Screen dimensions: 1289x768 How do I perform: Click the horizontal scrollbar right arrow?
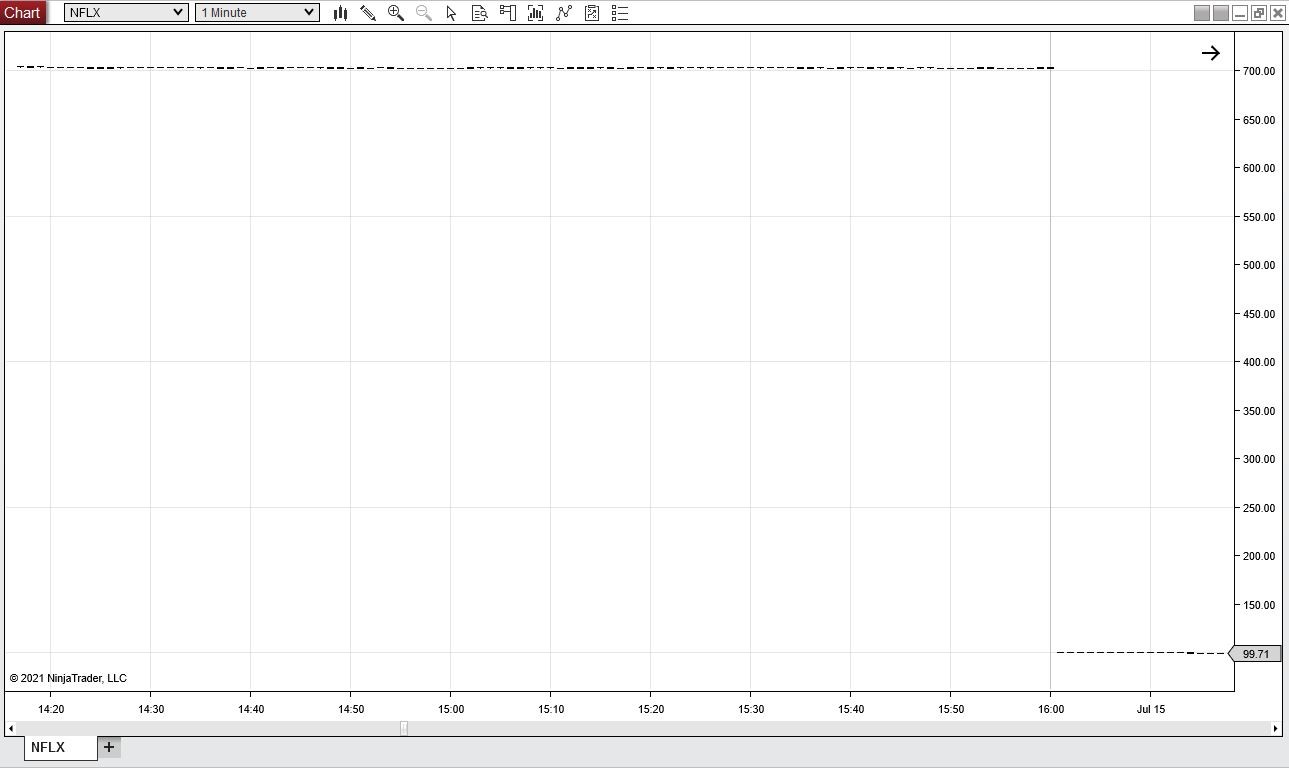pyautogui.click(x=1276, y=728)
